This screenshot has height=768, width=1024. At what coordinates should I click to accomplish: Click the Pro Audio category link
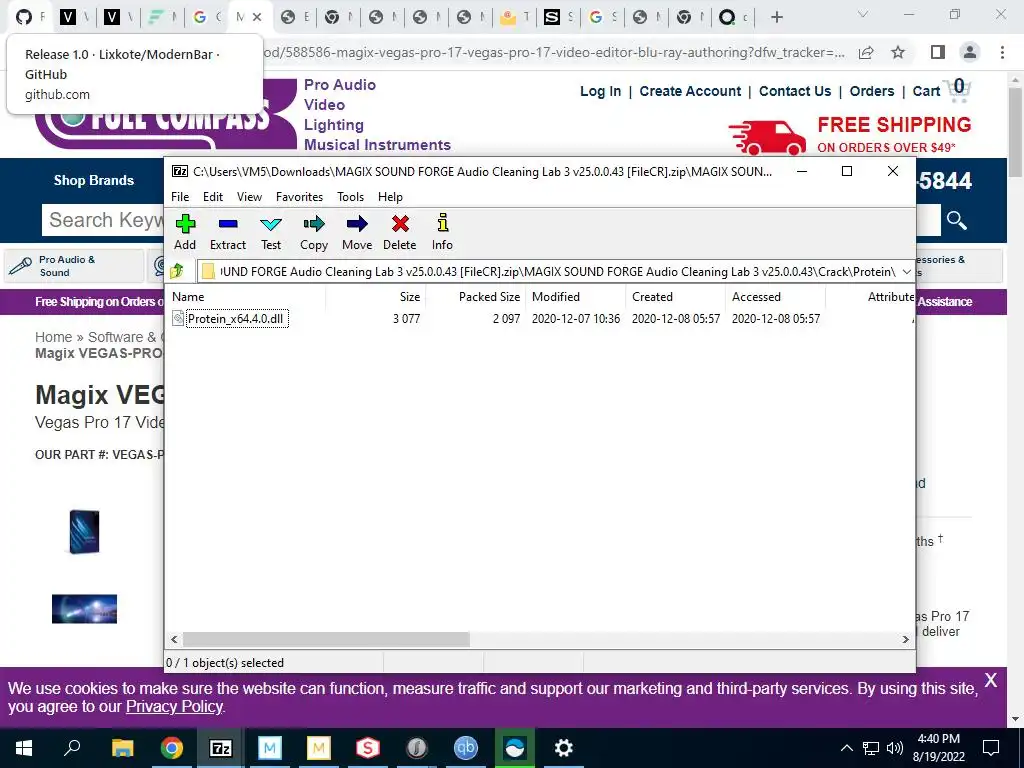click(x=340, y=85)
